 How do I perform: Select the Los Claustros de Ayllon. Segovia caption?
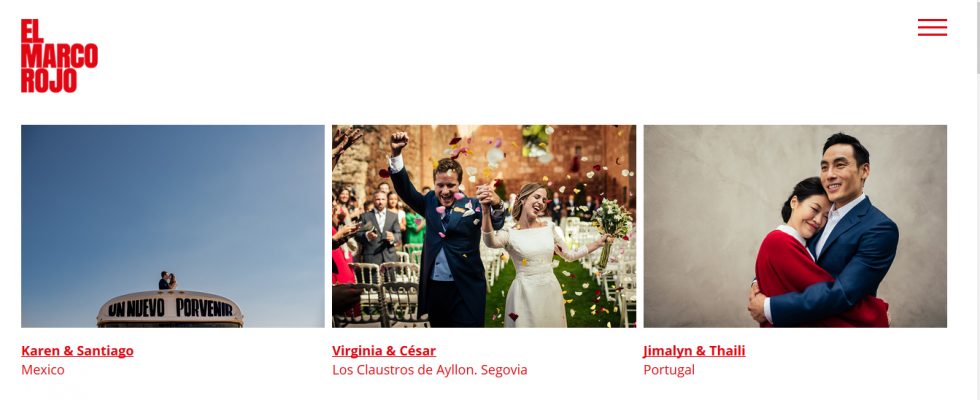pos(429,370)
